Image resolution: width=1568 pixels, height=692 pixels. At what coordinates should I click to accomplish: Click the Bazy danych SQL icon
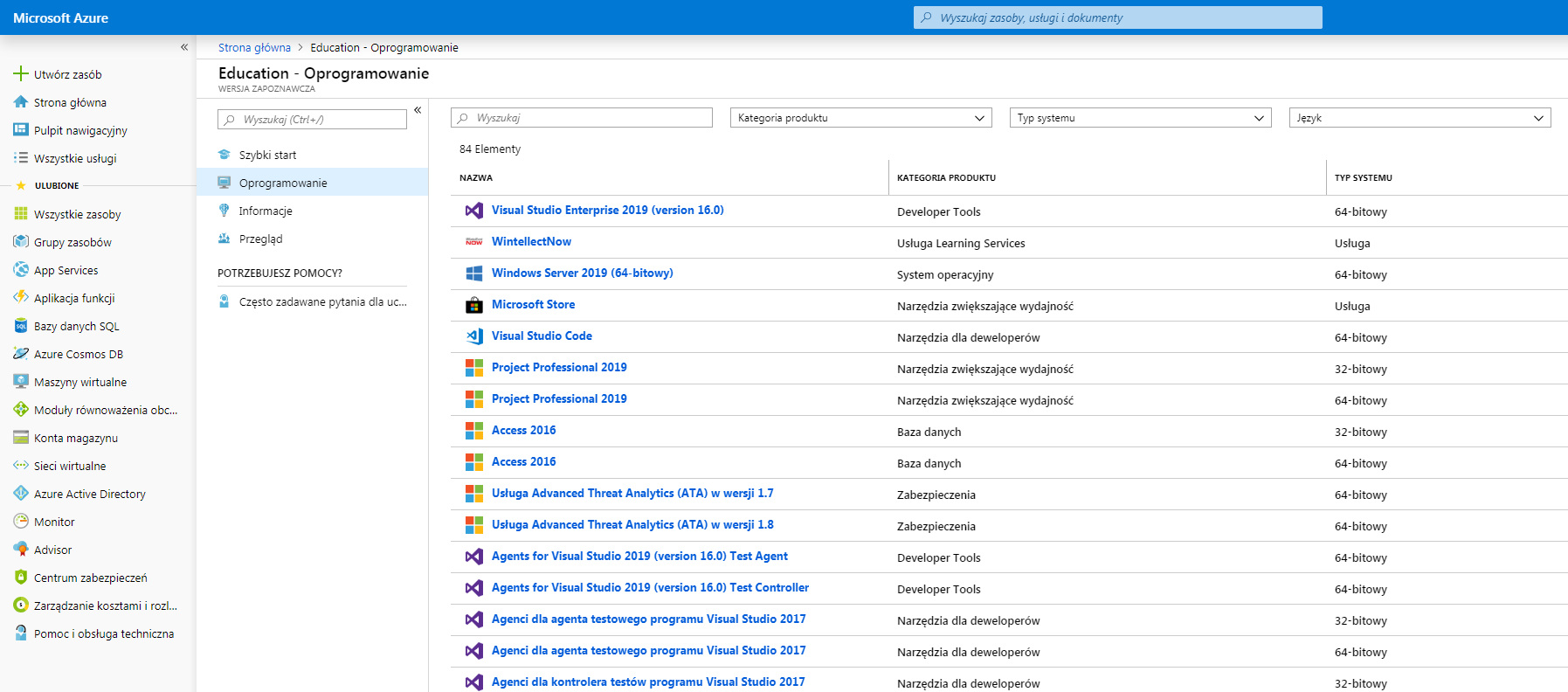(x=21, y=326)
